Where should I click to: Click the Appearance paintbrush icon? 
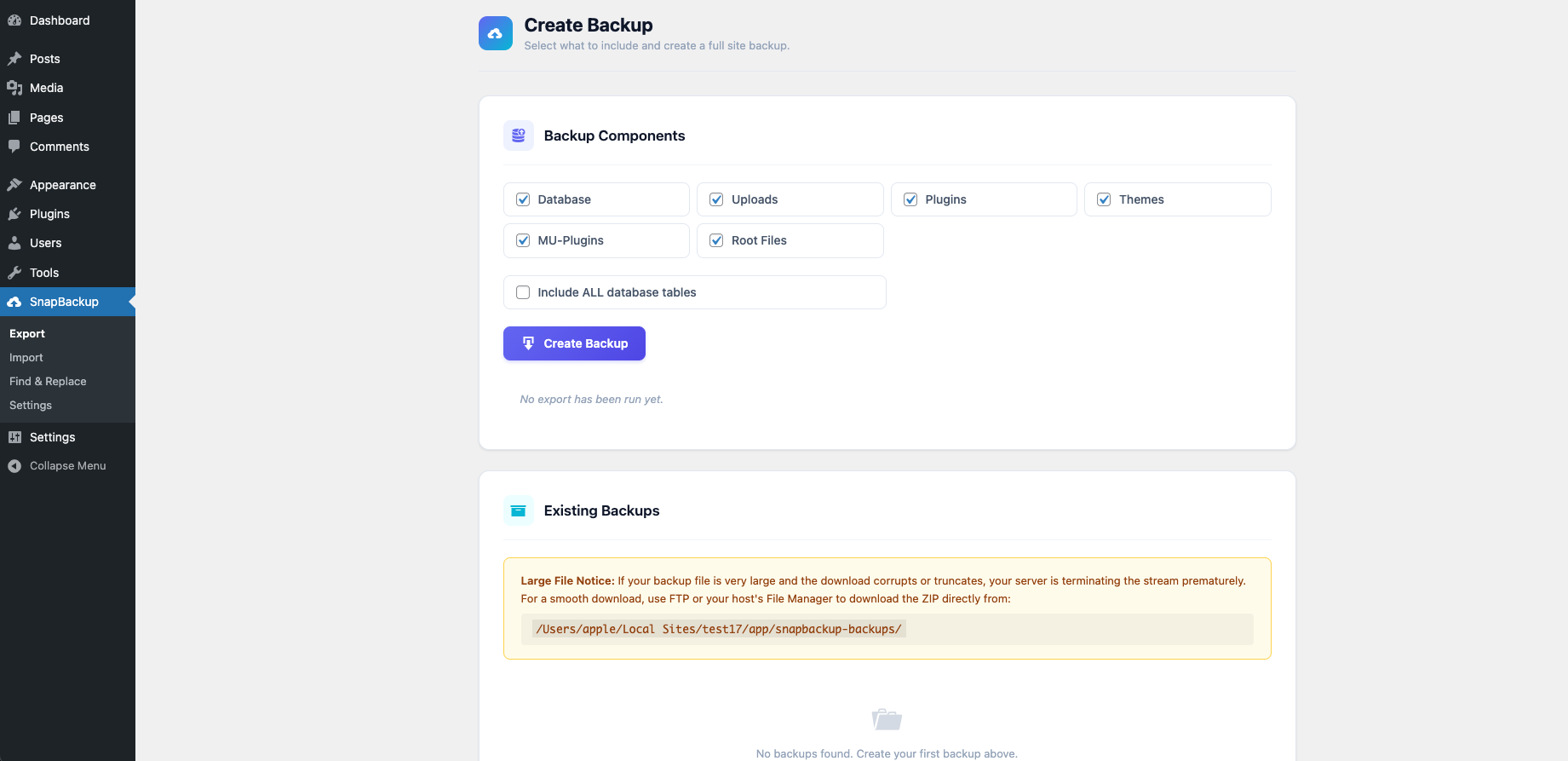tap(14, 185)
